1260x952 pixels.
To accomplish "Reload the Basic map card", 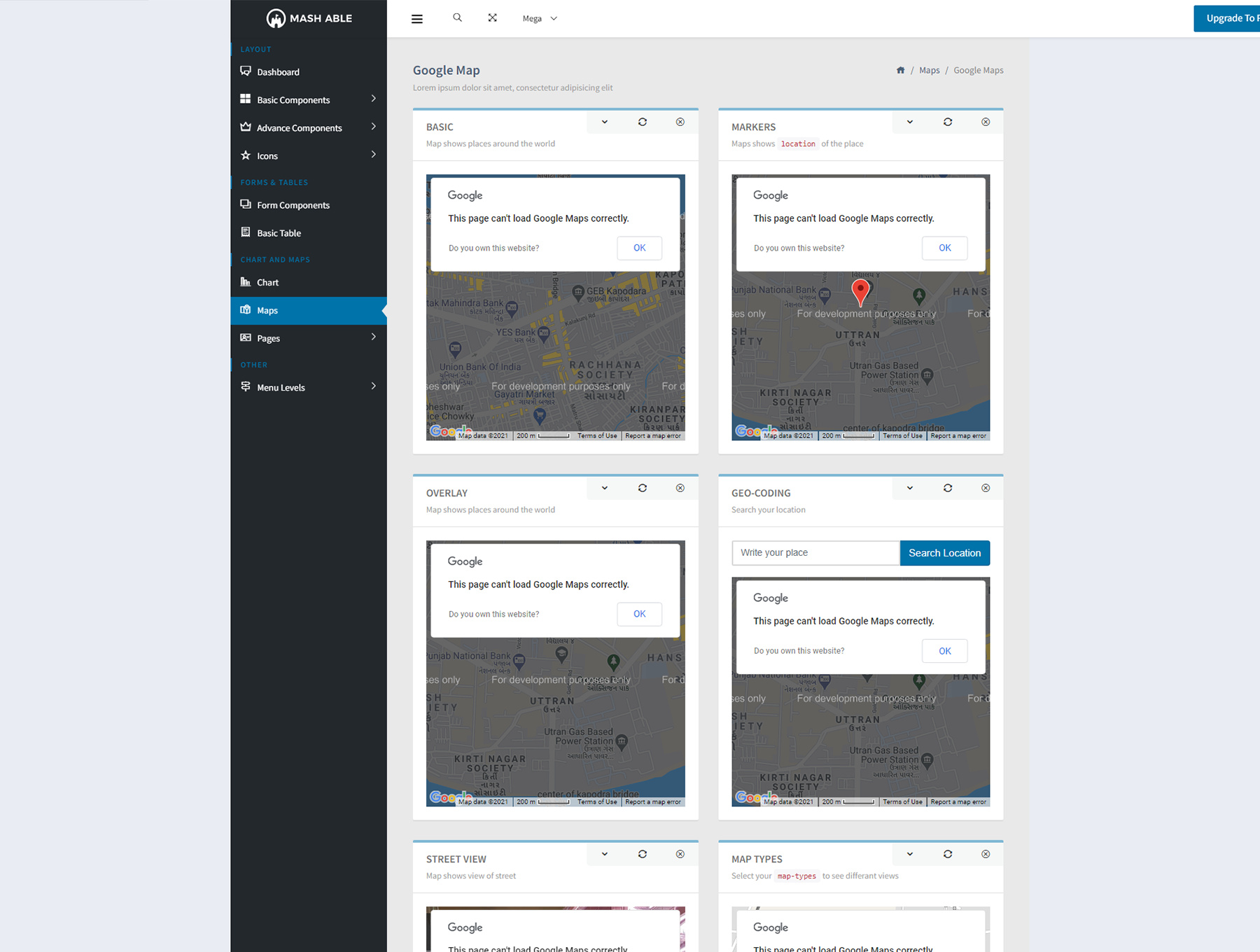I will (642, 122).
